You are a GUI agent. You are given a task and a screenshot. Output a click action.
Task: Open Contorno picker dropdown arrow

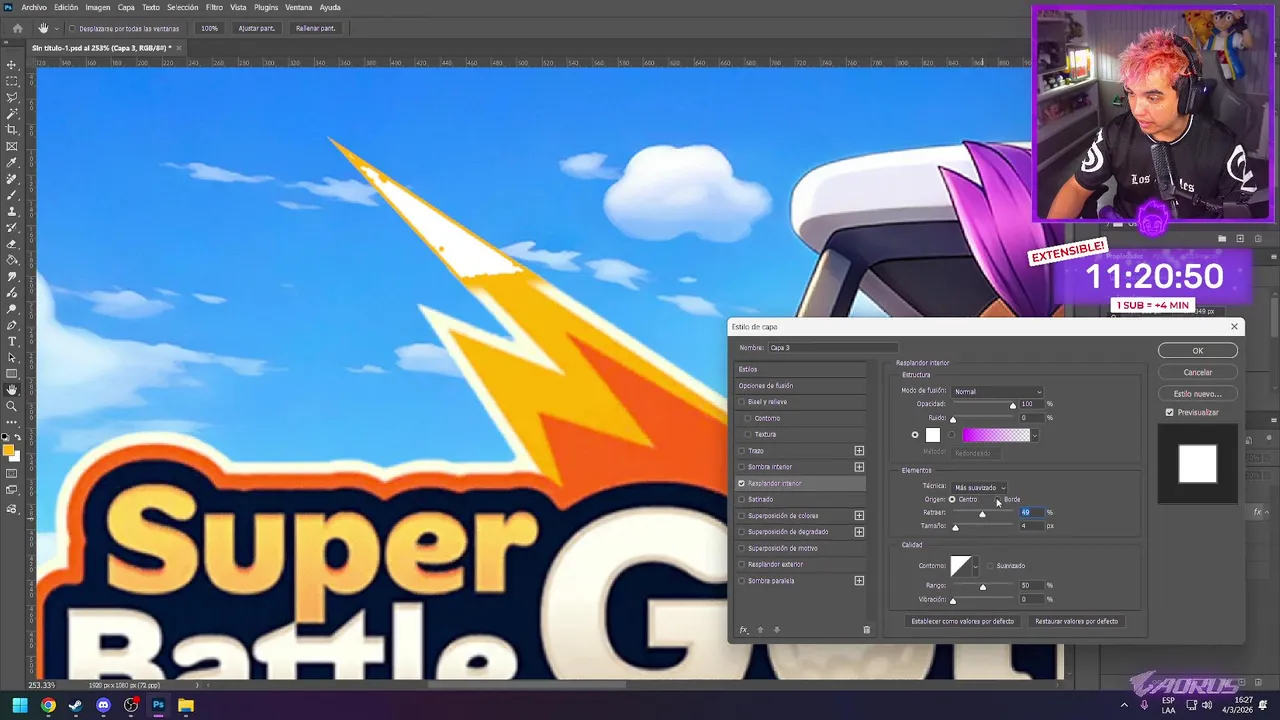pyautogui.click(x=976, y=566)
